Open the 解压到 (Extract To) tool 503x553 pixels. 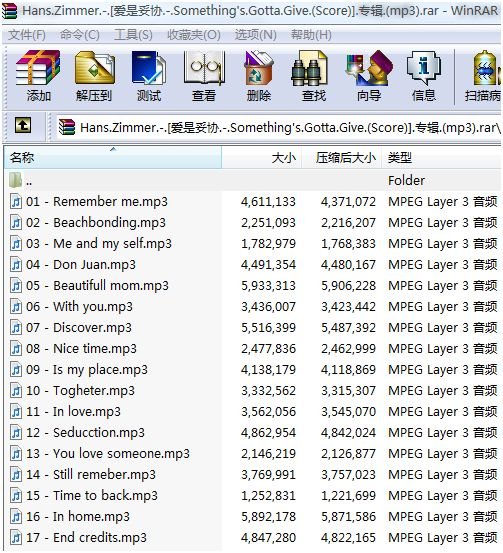pos(94,75)
